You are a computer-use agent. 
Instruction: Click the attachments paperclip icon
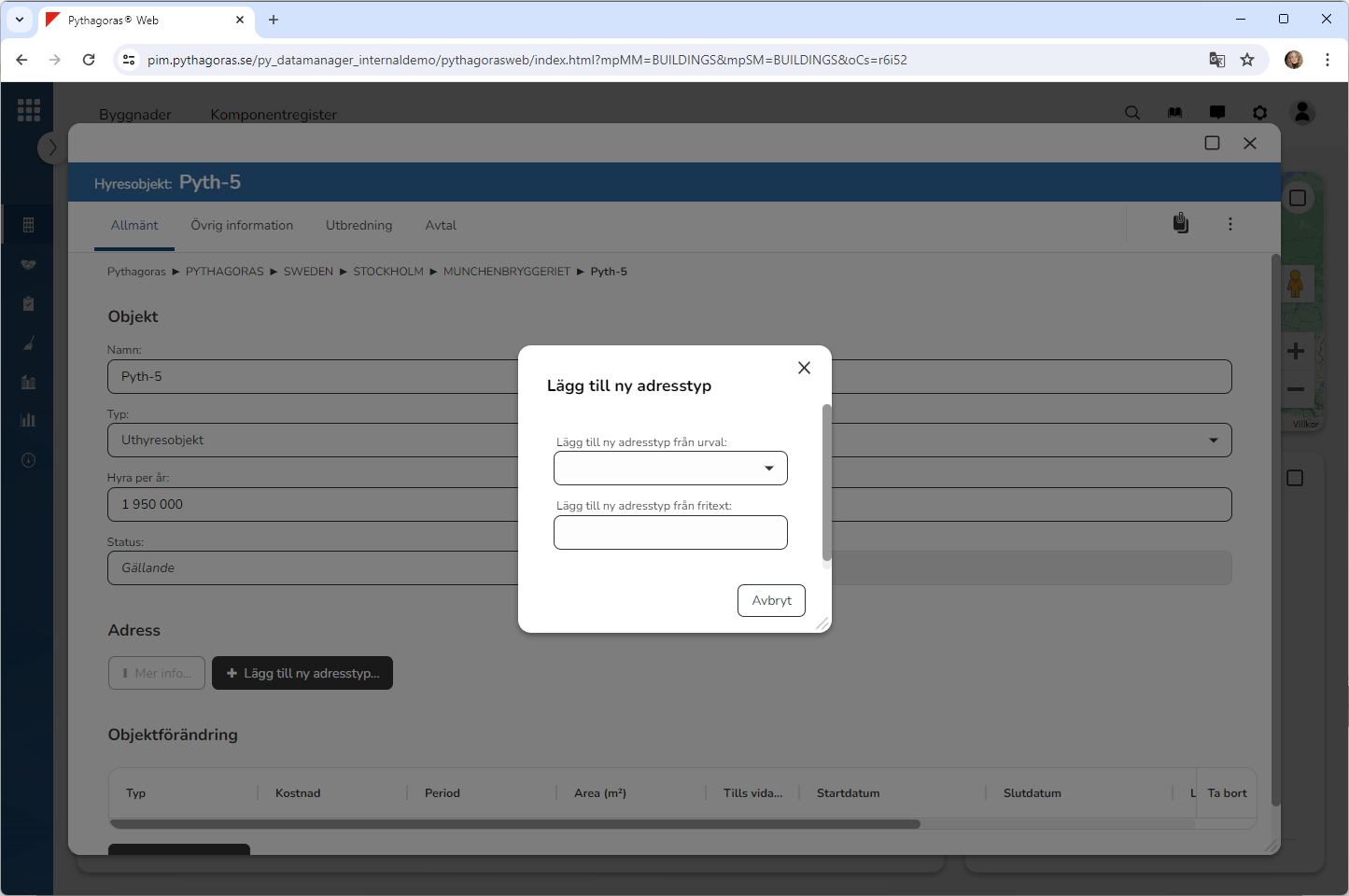[x=1181, y=224]
